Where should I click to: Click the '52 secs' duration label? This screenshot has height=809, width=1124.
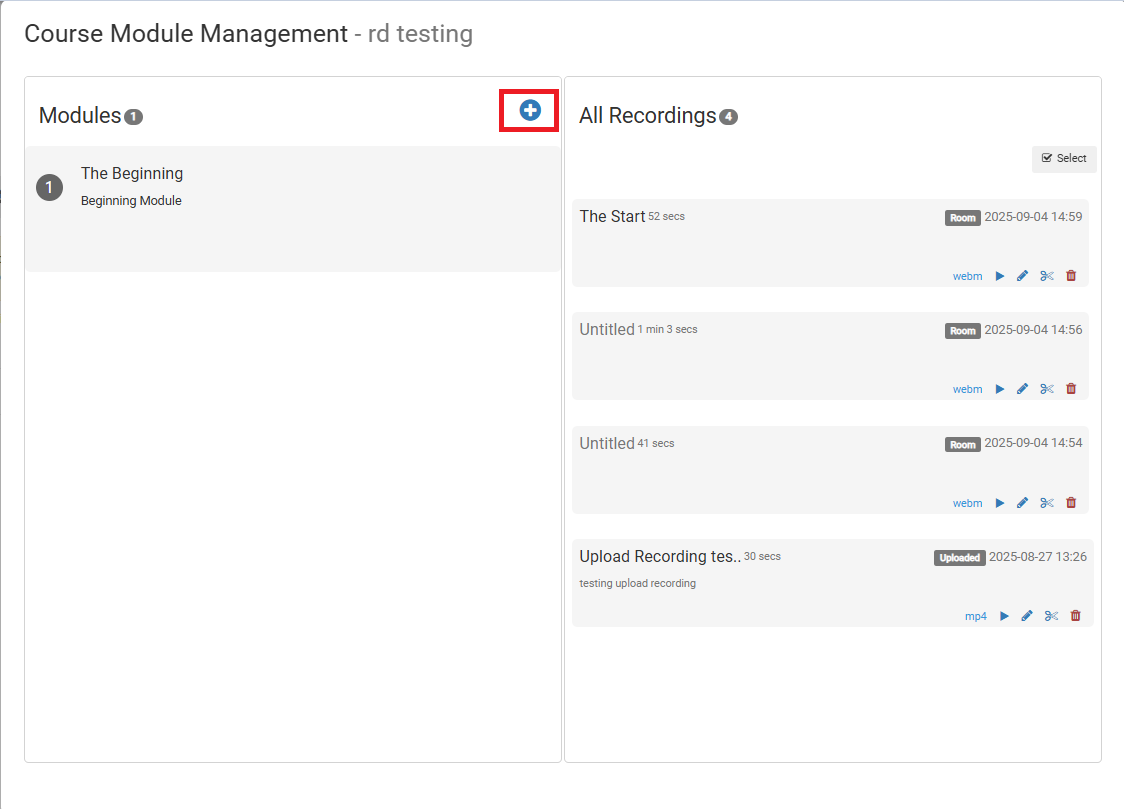click(x=667, y=216)
